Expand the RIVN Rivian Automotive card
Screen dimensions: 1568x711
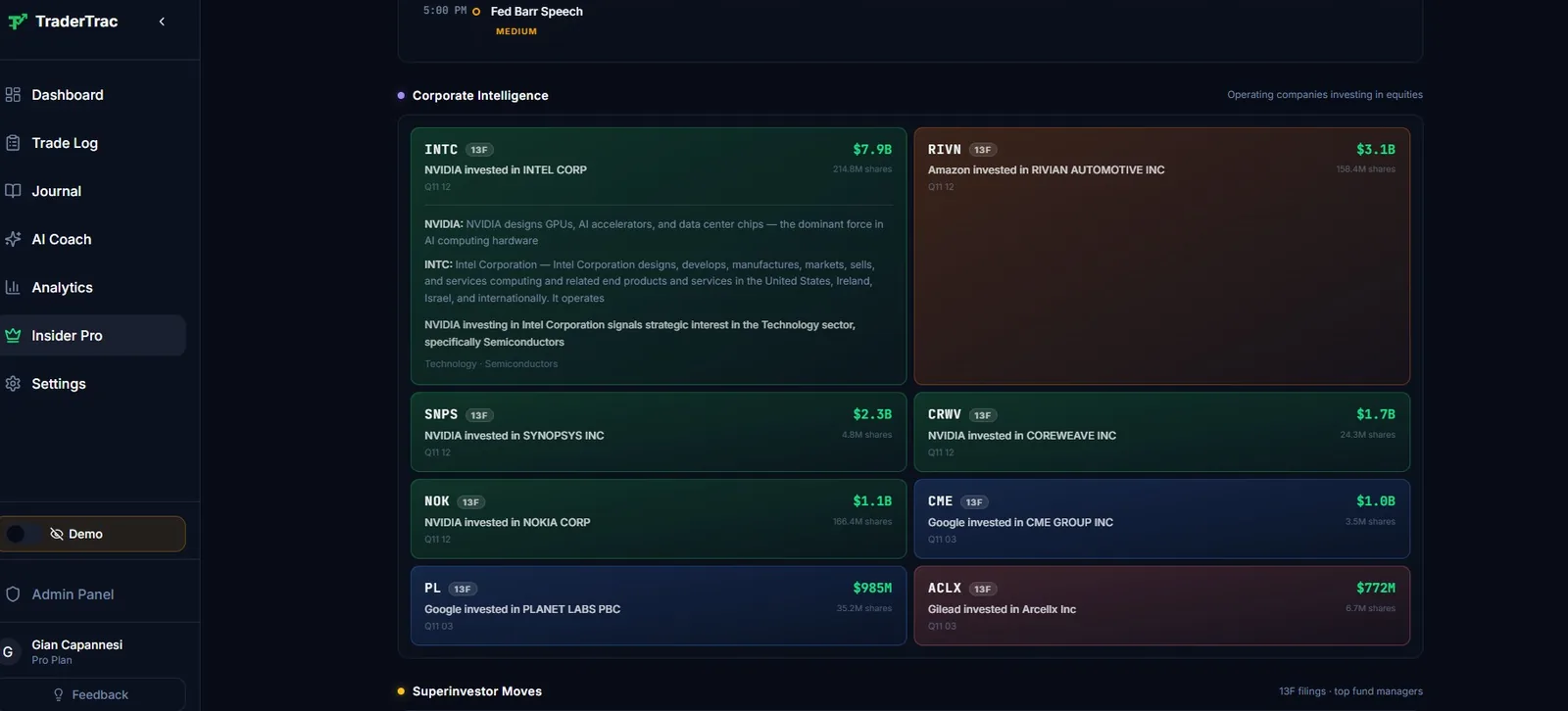[1162, 256]
